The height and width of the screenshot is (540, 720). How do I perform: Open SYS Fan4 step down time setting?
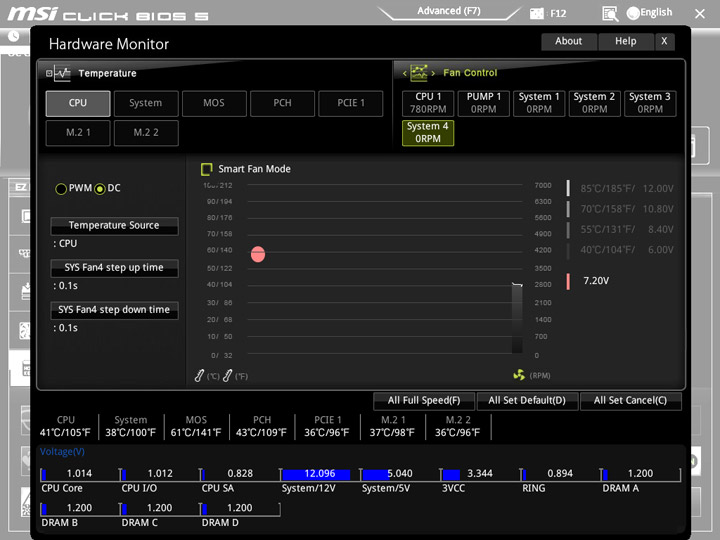coord(114,310)
